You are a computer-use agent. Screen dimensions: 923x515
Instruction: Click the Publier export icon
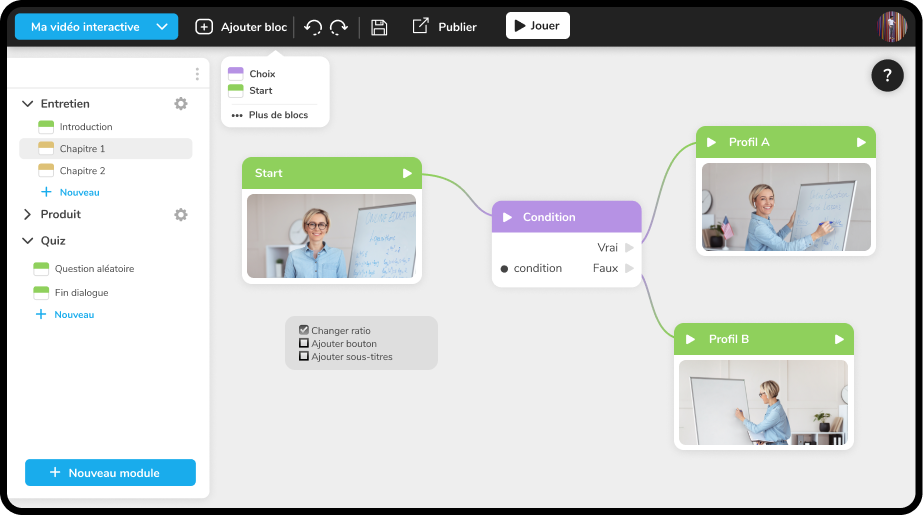coord(420,26)
